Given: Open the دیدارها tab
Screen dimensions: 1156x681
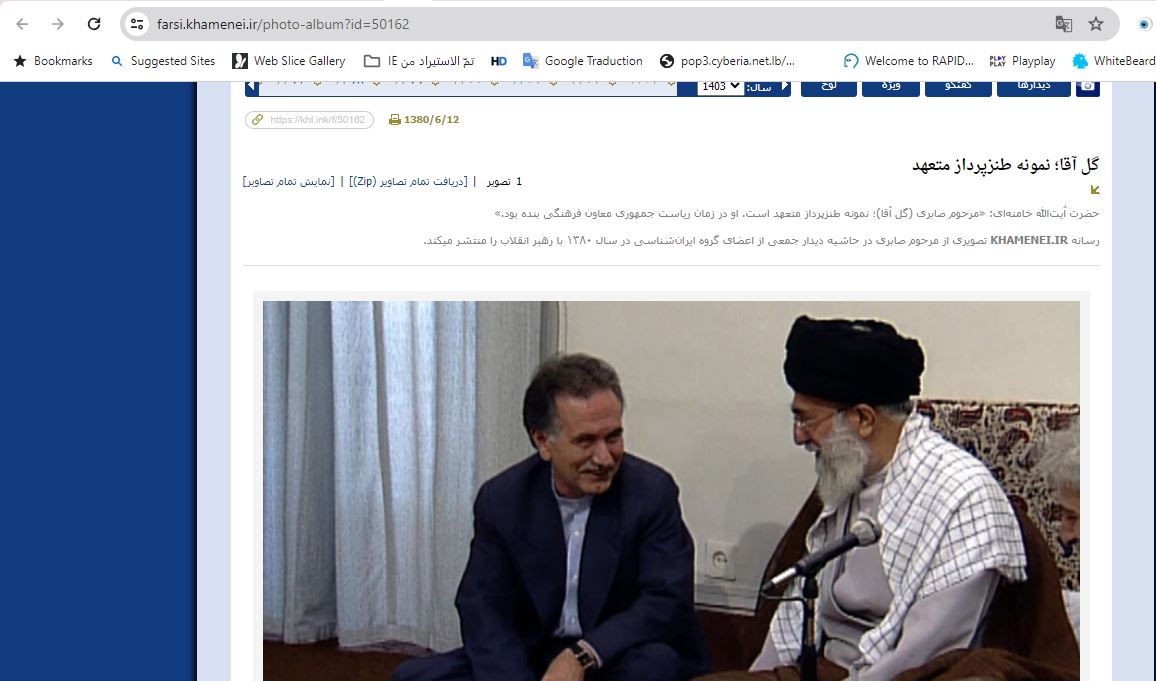Looking at the screenshot, I should pos(1034,87).
